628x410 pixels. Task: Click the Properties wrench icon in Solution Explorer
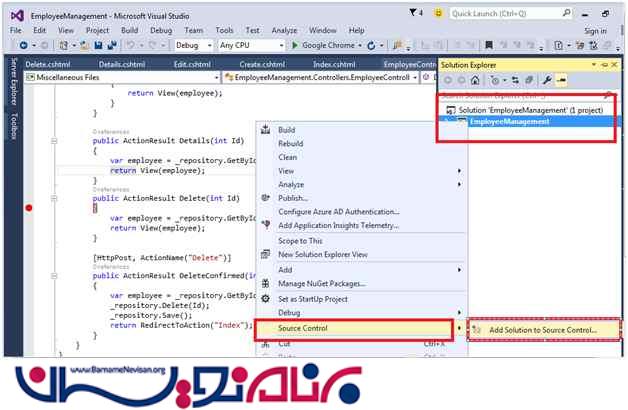[547, 79]
